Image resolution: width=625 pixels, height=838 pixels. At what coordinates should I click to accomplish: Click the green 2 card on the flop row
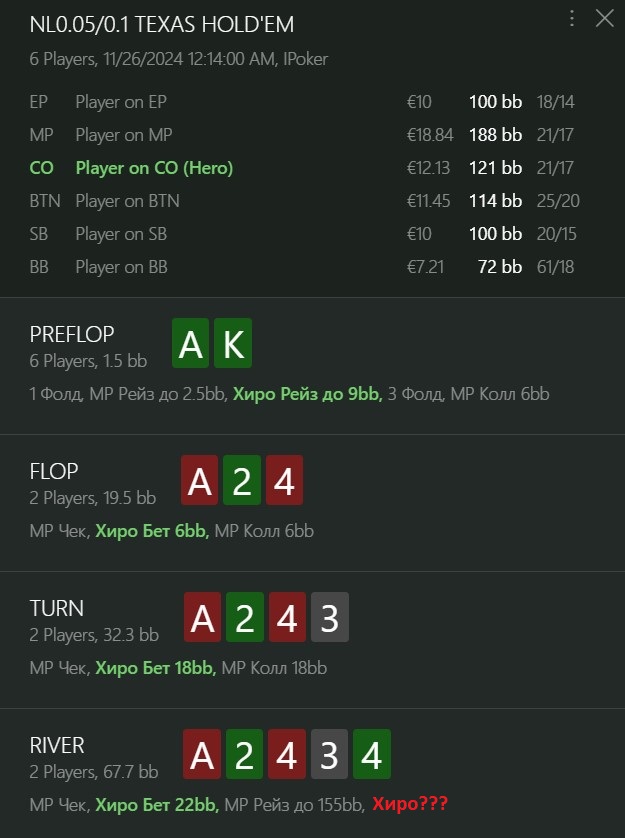[x=241, y=481]
